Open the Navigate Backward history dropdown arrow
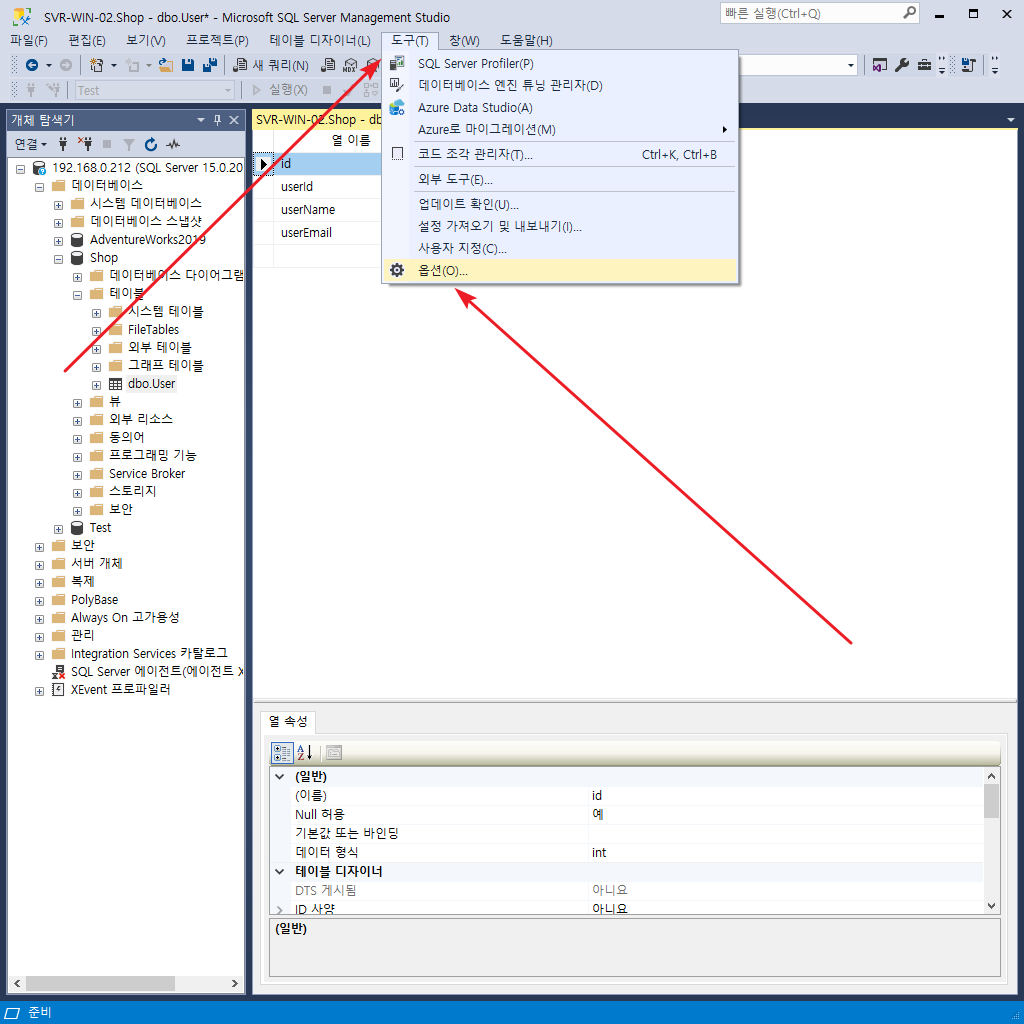The height and width of the screenshot is (1024, 1024). click(x=48, y=65)
